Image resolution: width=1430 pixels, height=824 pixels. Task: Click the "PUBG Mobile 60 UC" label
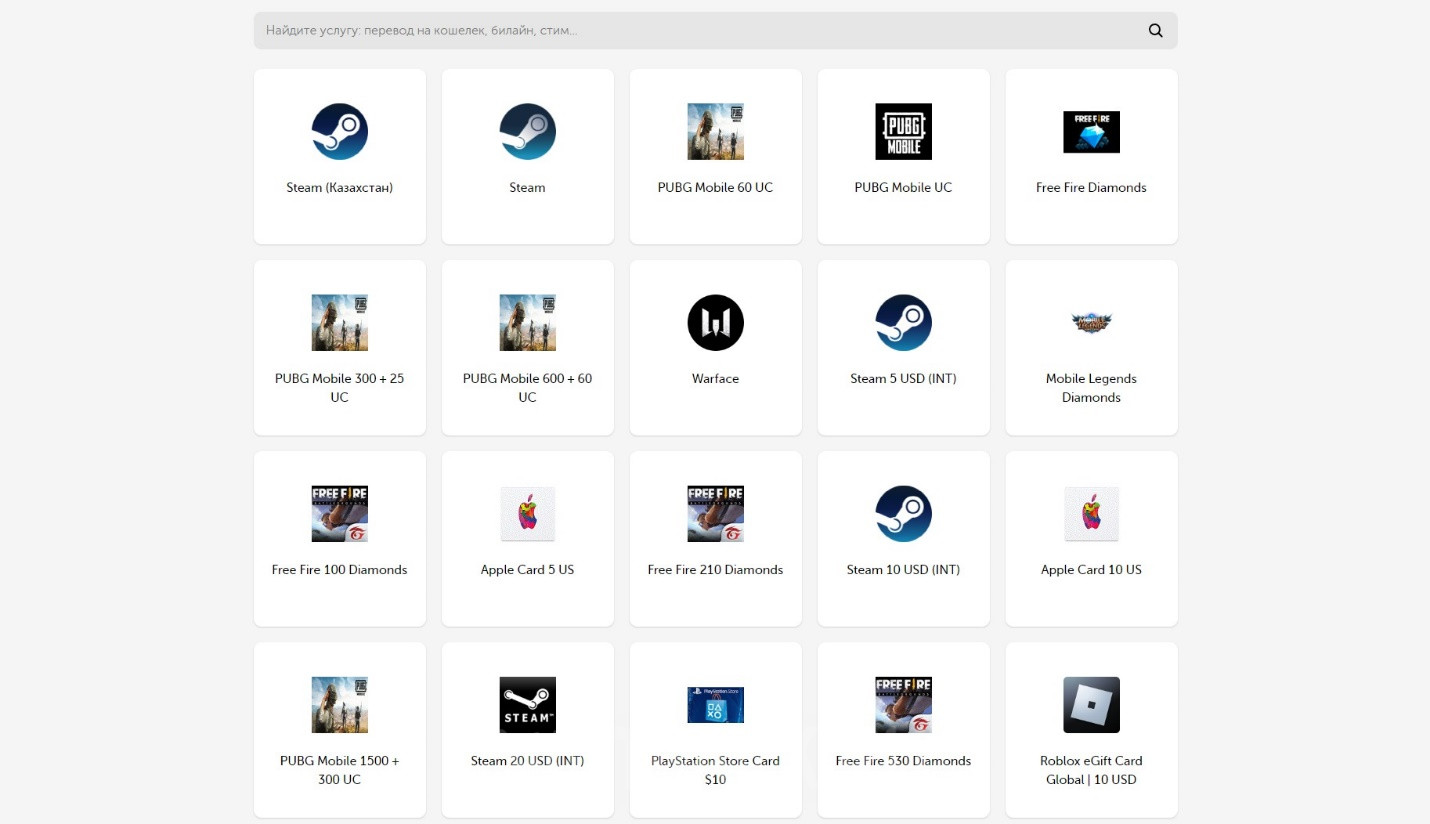coord(716,188)
